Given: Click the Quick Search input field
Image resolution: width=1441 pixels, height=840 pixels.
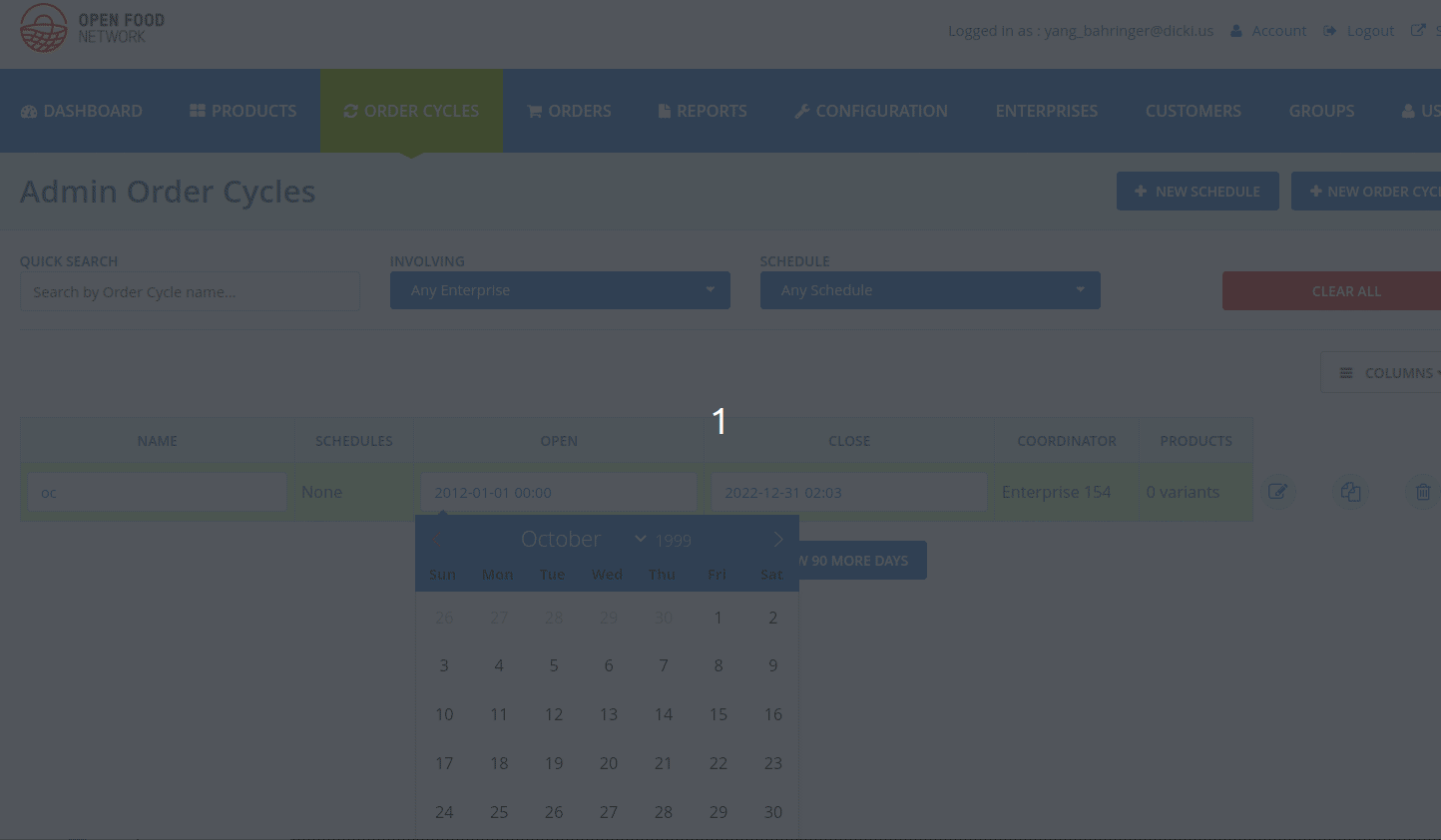Looking at the screenshot, I should [190, 290].
